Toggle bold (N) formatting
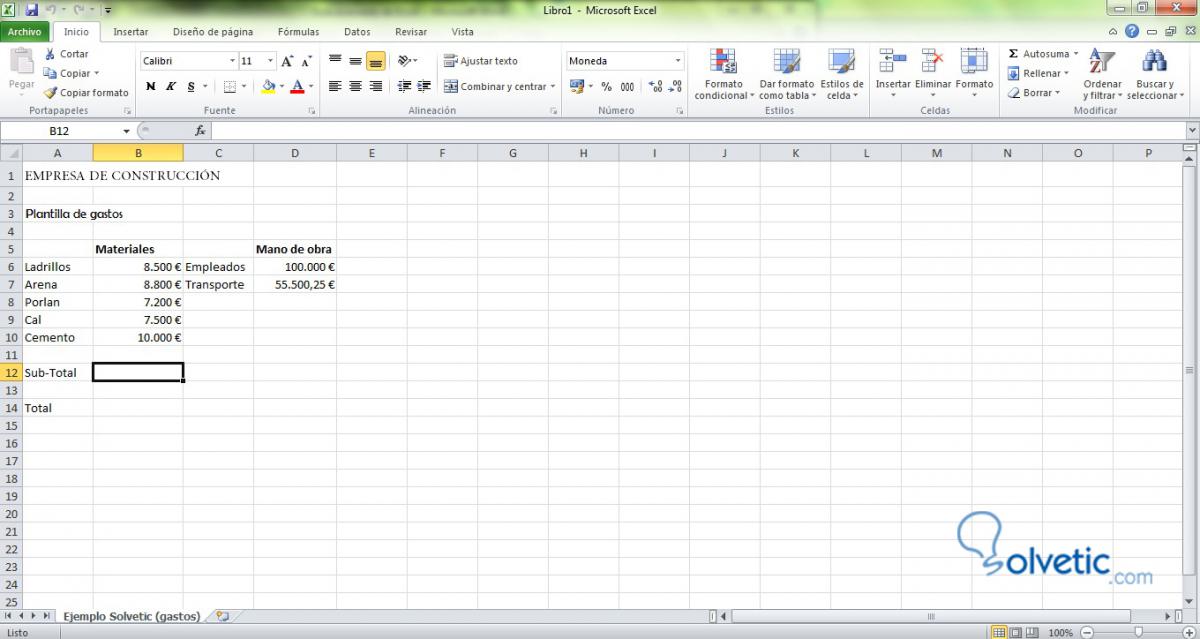This screenshot has width=1200, height=639. coord(151,86)
